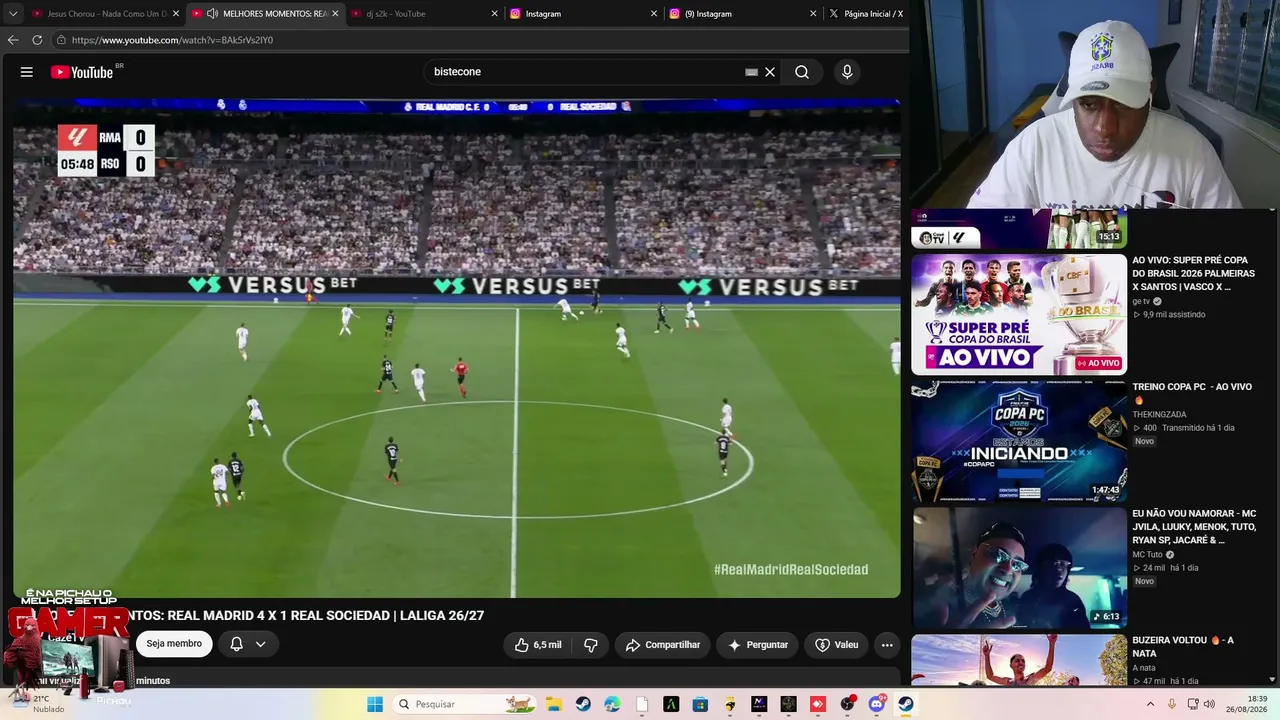Open File Explorer from taskbar
The height and width of the screenshot is (720, 1280).
tap(554, 704)
